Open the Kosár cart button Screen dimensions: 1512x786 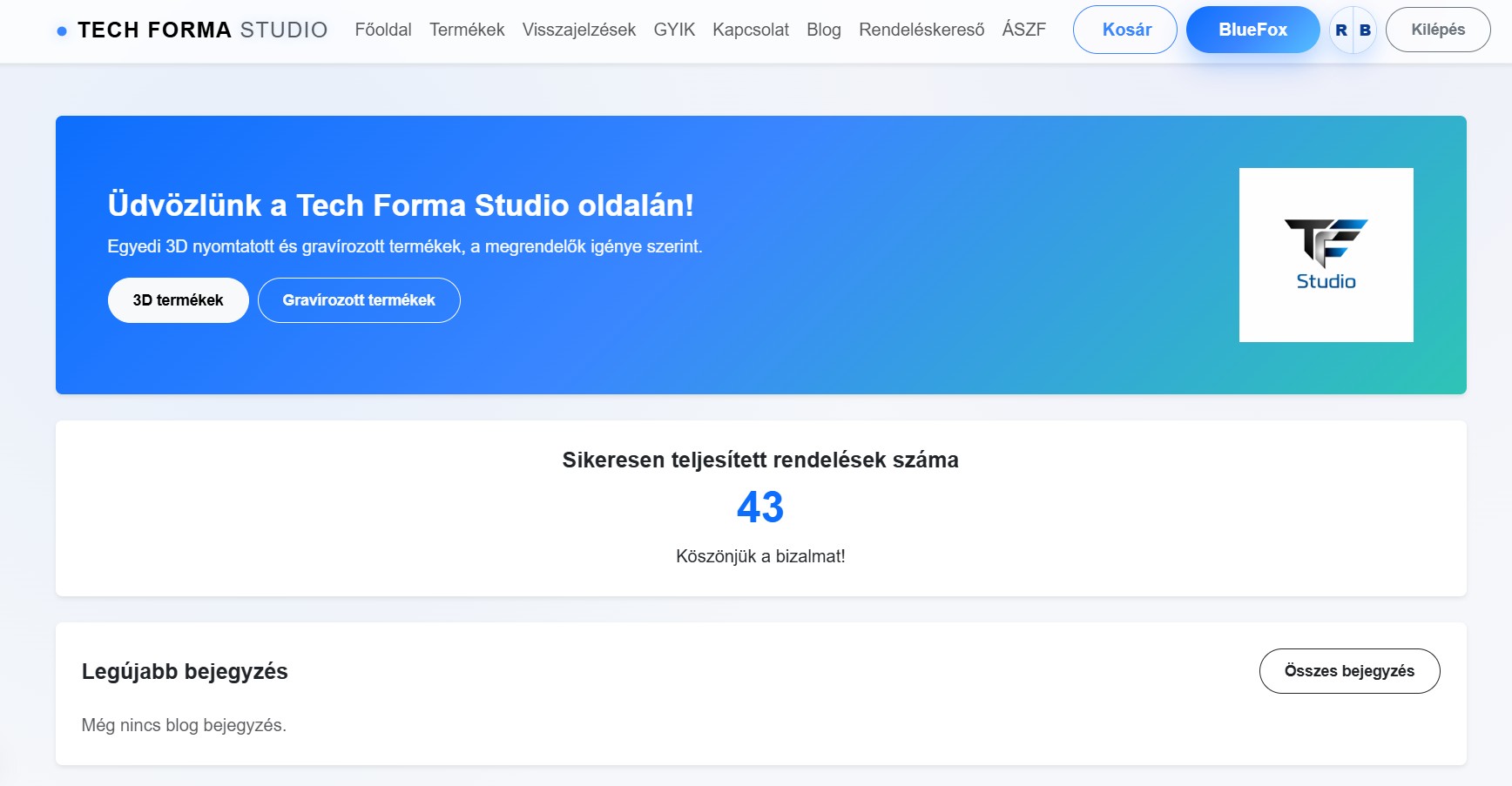[x=1125, y=30]
